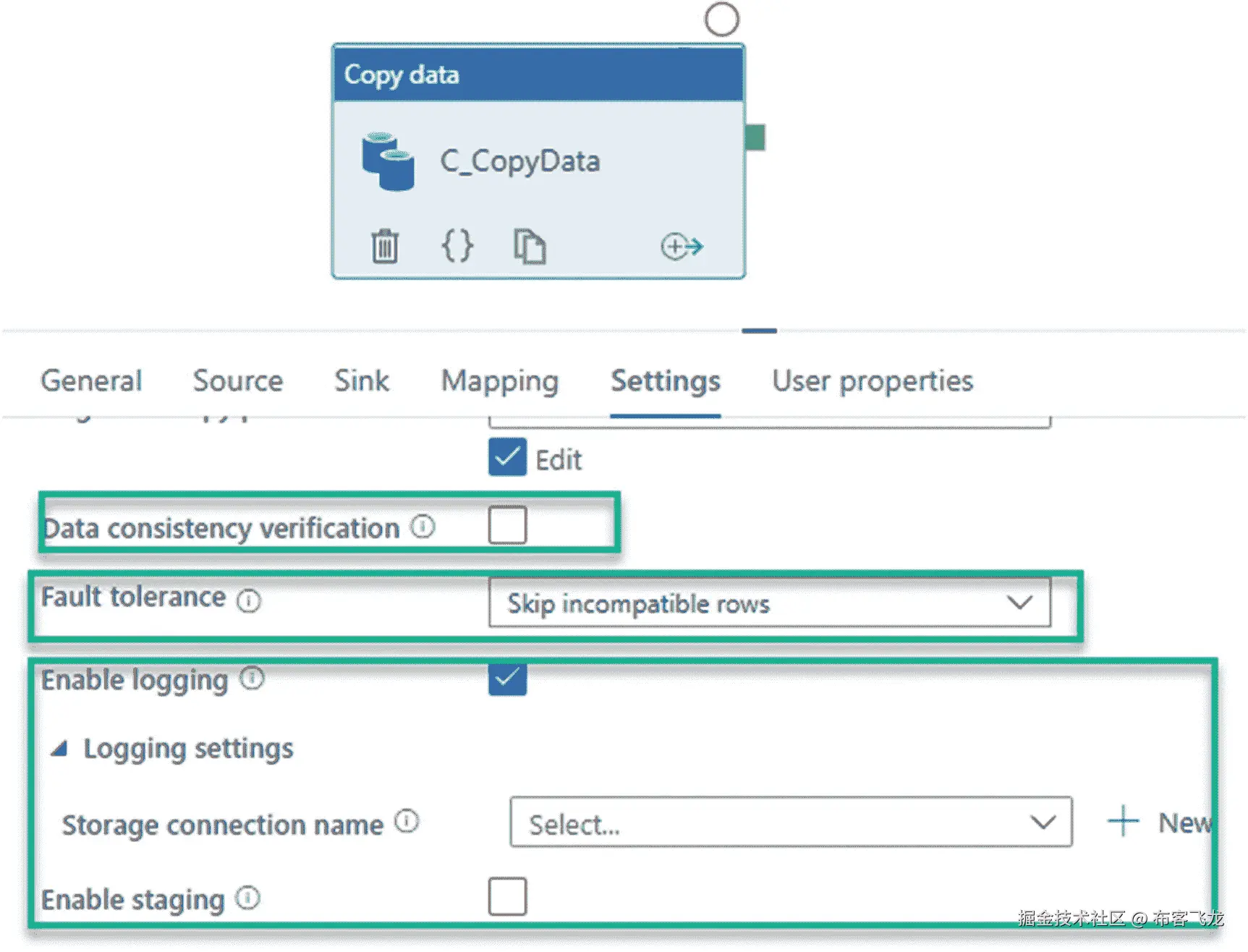Check the Enable staging box
Image resolution: width=1248 pixels, height=952 pixels.
507,897
